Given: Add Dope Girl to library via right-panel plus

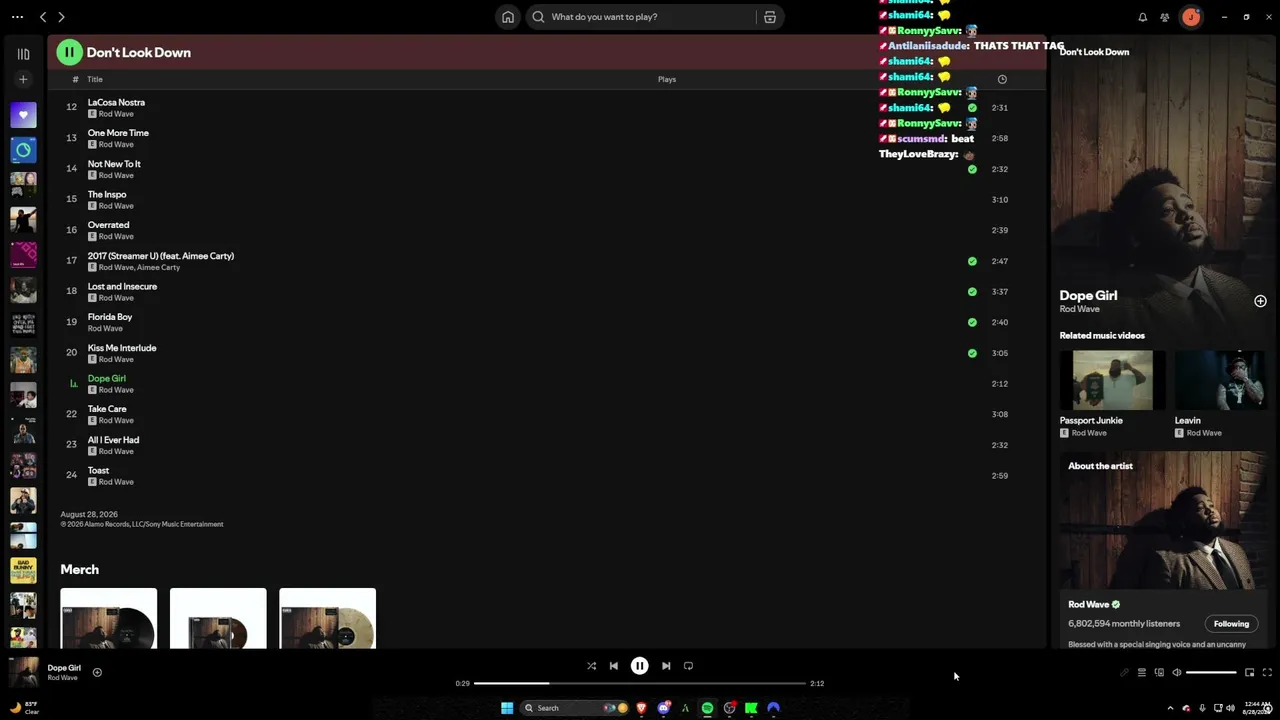Looking at the screenshot, I should click(x=1260, y=301).
